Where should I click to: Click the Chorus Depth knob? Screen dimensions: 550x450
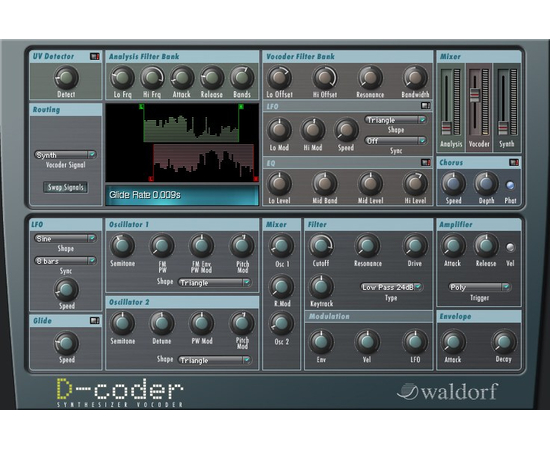pyautogui.click(x=486, y=183)
